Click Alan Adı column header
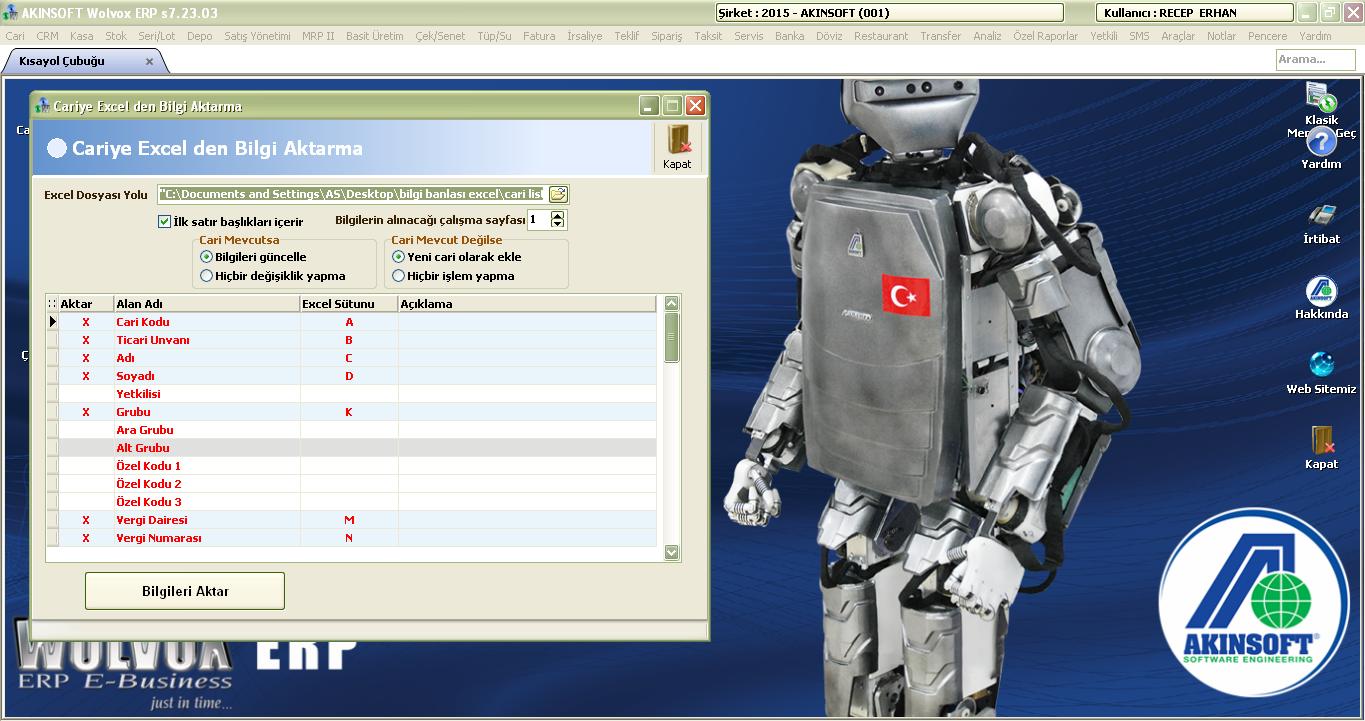Viewport: 1365px width, 721px height. pos(206,304)
